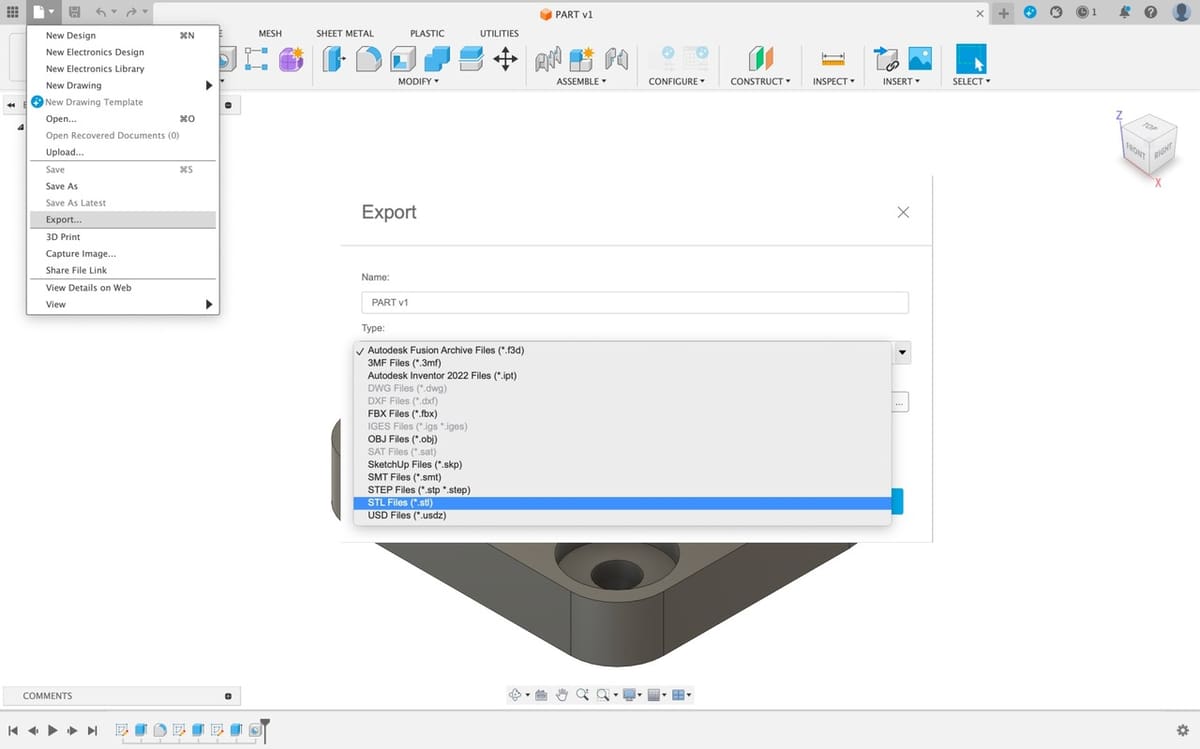This screenshot has width=1200, height=749.
Task: Expand the Type combo box arrow
Action: coord(903,352)
